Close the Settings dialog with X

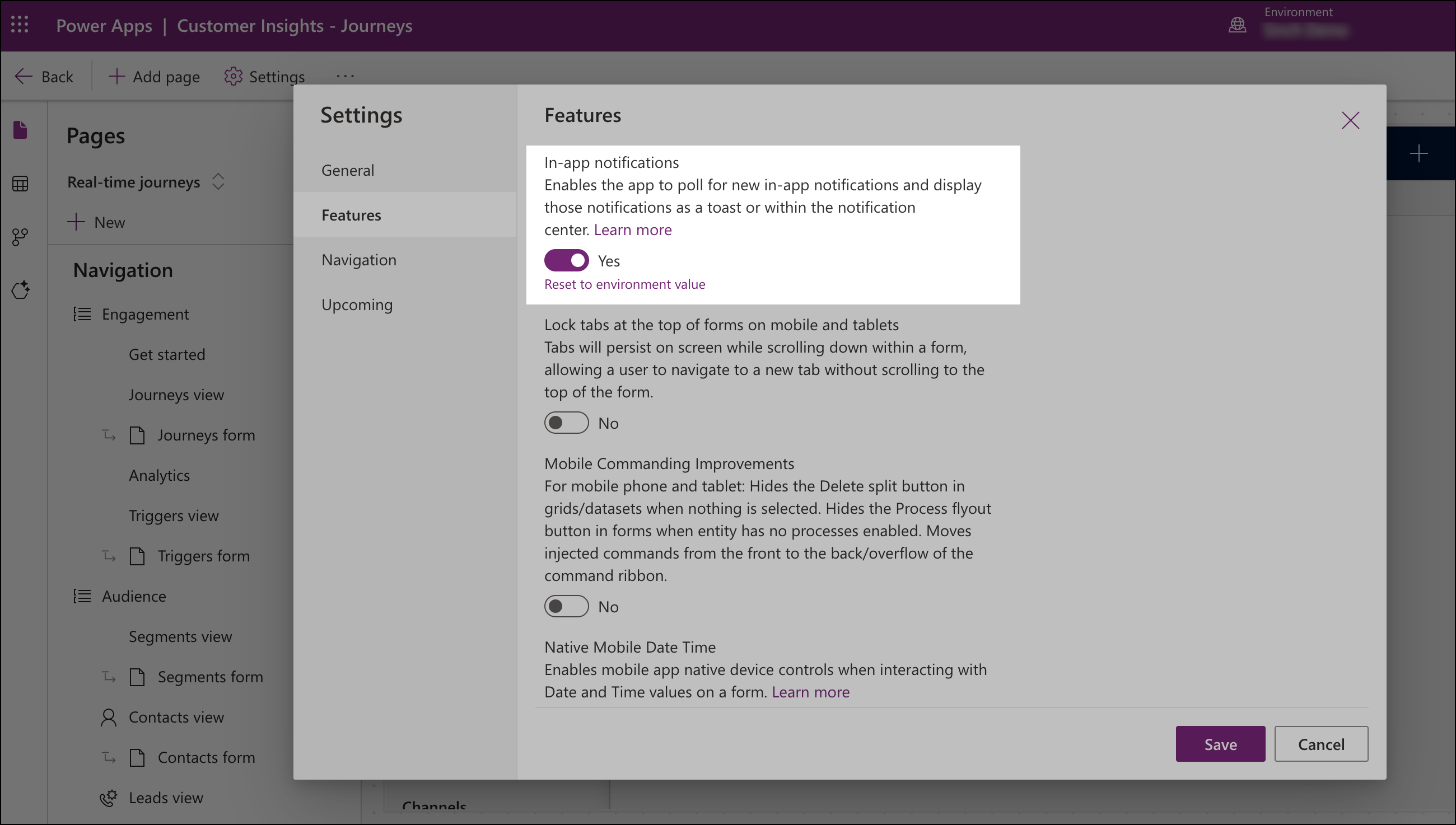point(1350,120)
